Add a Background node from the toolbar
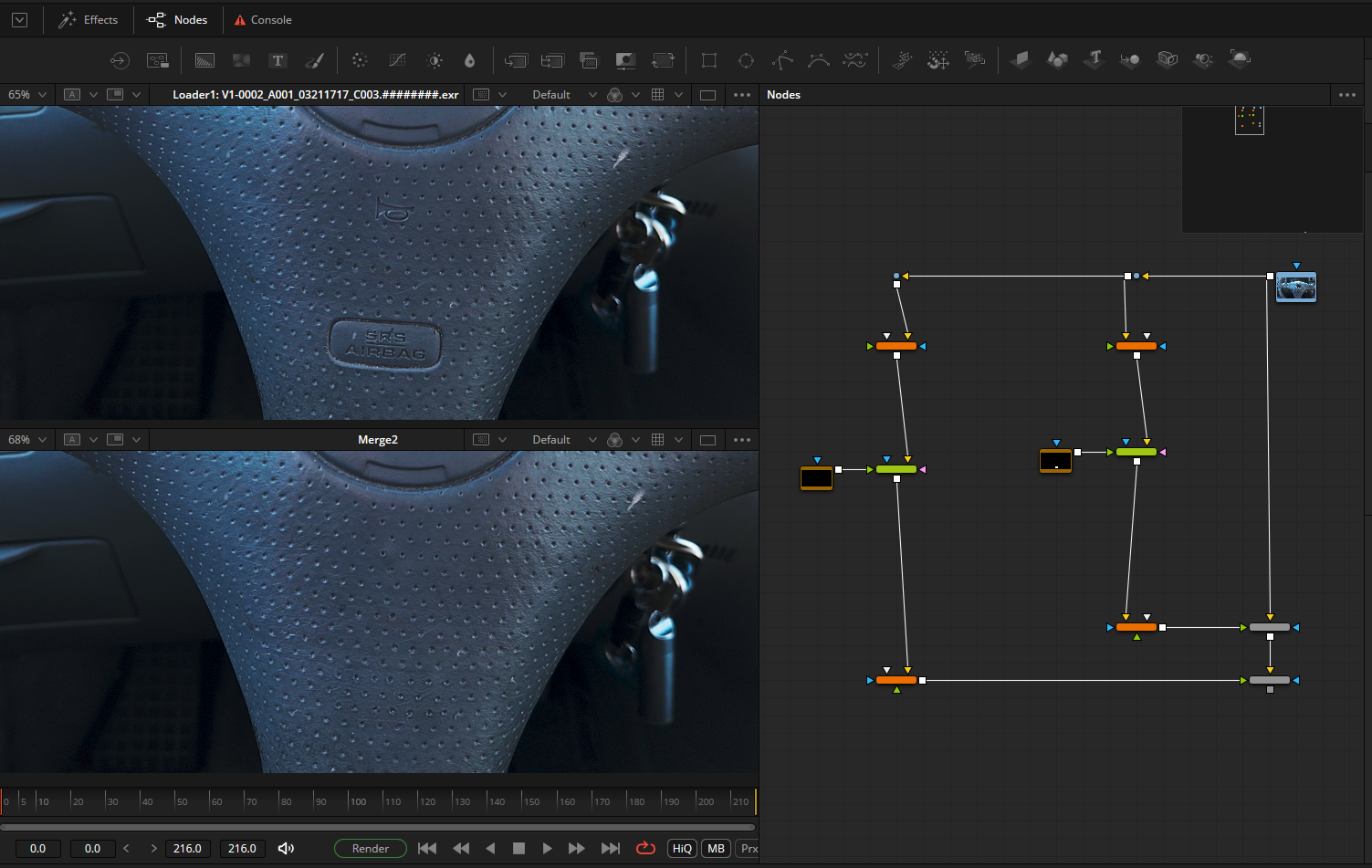The image size is (1372, 868). [204, 60]
